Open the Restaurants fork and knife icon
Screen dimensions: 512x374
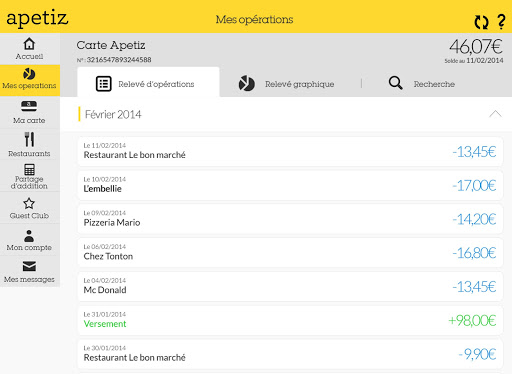click(x=29, y=139)
